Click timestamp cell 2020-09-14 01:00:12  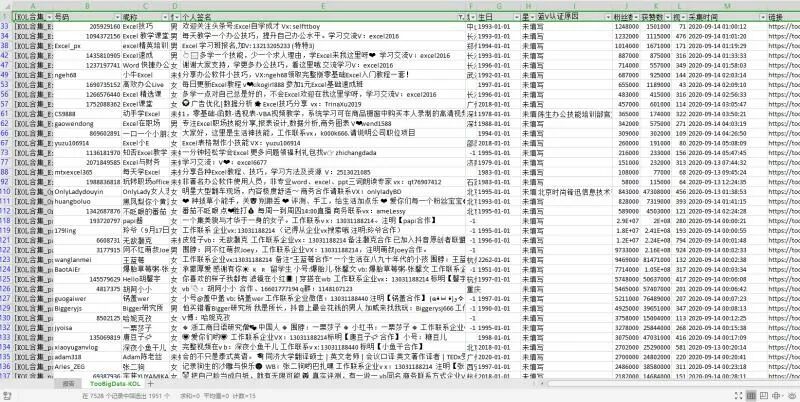point(727,27)
